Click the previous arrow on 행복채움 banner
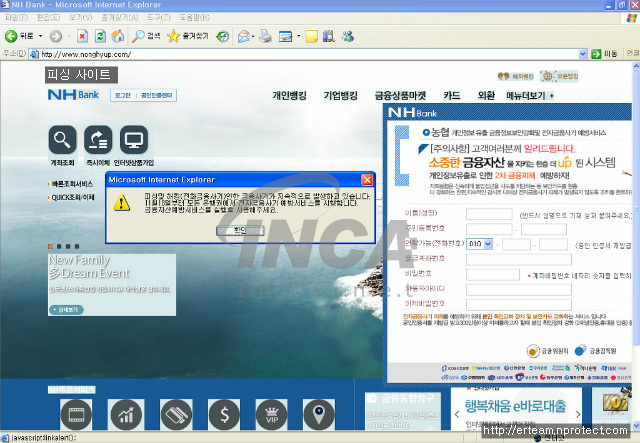Viewport: 640px width, 443px height. pyautogui.click(x=457, y=414)
